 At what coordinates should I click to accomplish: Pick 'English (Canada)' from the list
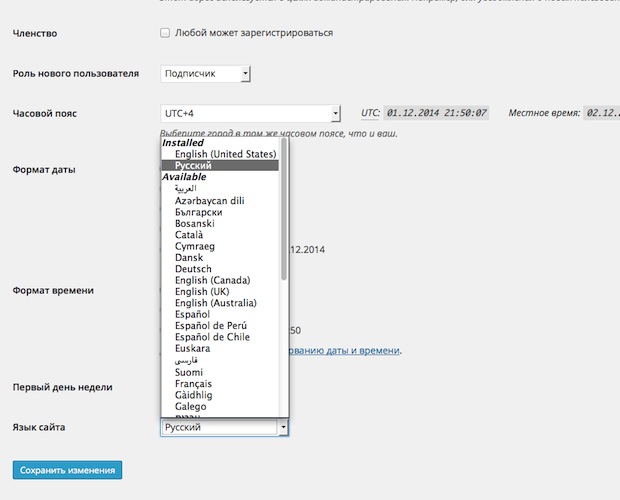click(x=212, y=280)
